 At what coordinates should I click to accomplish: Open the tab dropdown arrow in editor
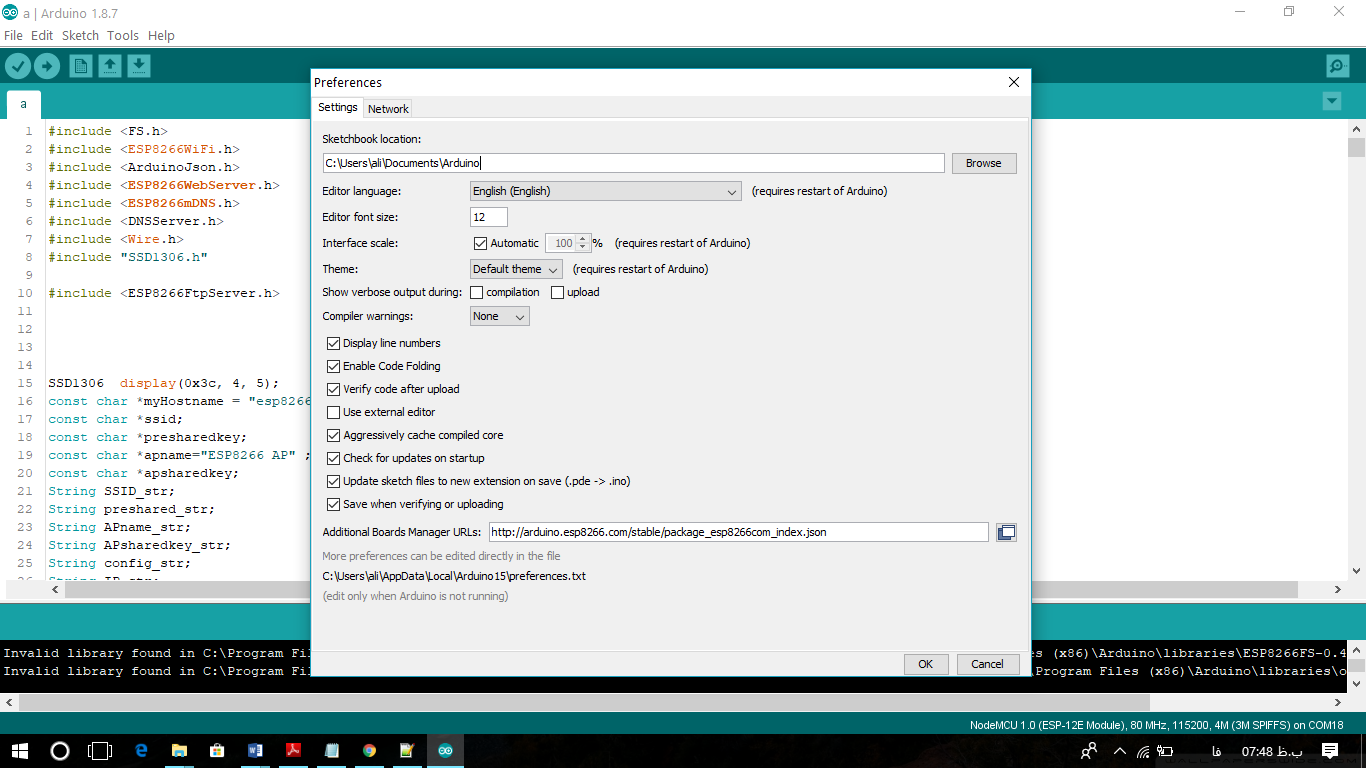(1331, 101)
